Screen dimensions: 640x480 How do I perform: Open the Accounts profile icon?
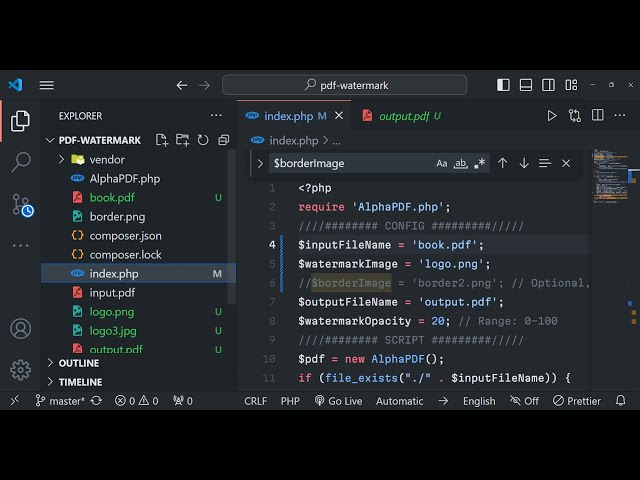pyautogui.click(x=20, y=328)
